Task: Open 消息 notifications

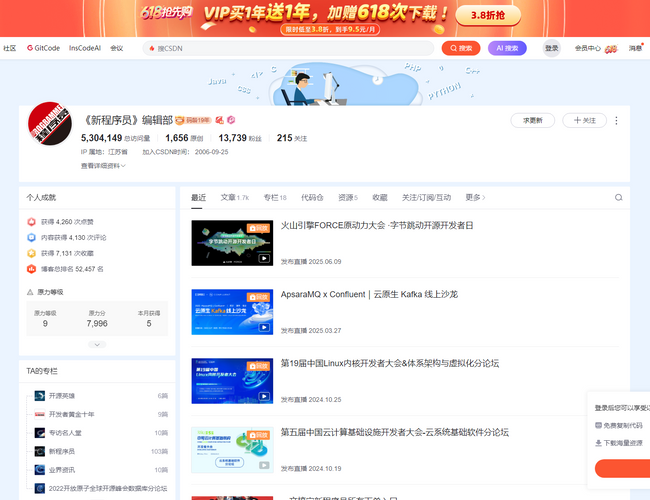Action: (x=635, y=48)
